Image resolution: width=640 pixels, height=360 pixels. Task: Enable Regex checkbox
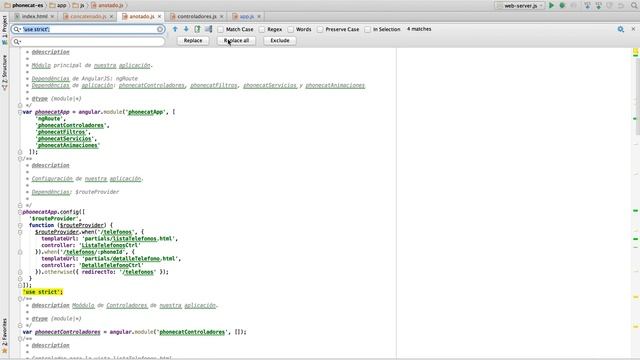(262, 29)
